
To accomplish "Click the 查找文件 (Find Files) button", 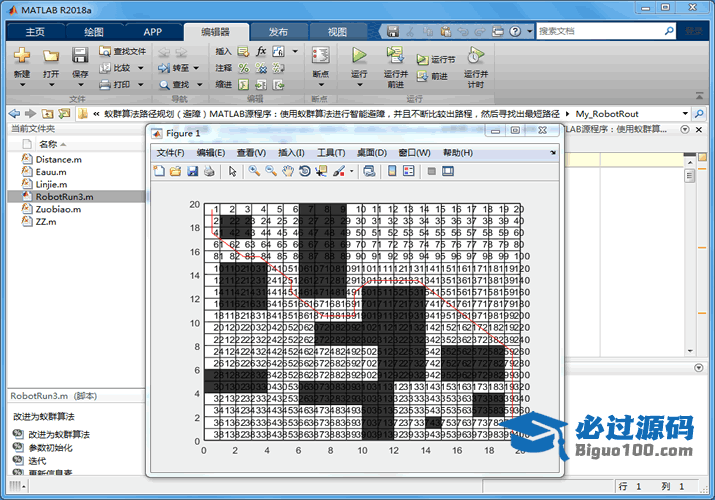I will coord(124,51).
